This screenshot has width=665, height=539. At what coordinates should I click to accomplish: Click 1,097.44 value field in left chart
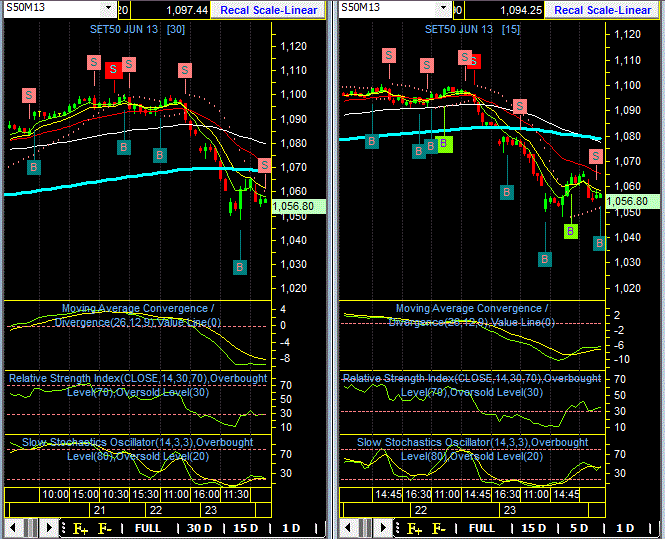[170, 10]
